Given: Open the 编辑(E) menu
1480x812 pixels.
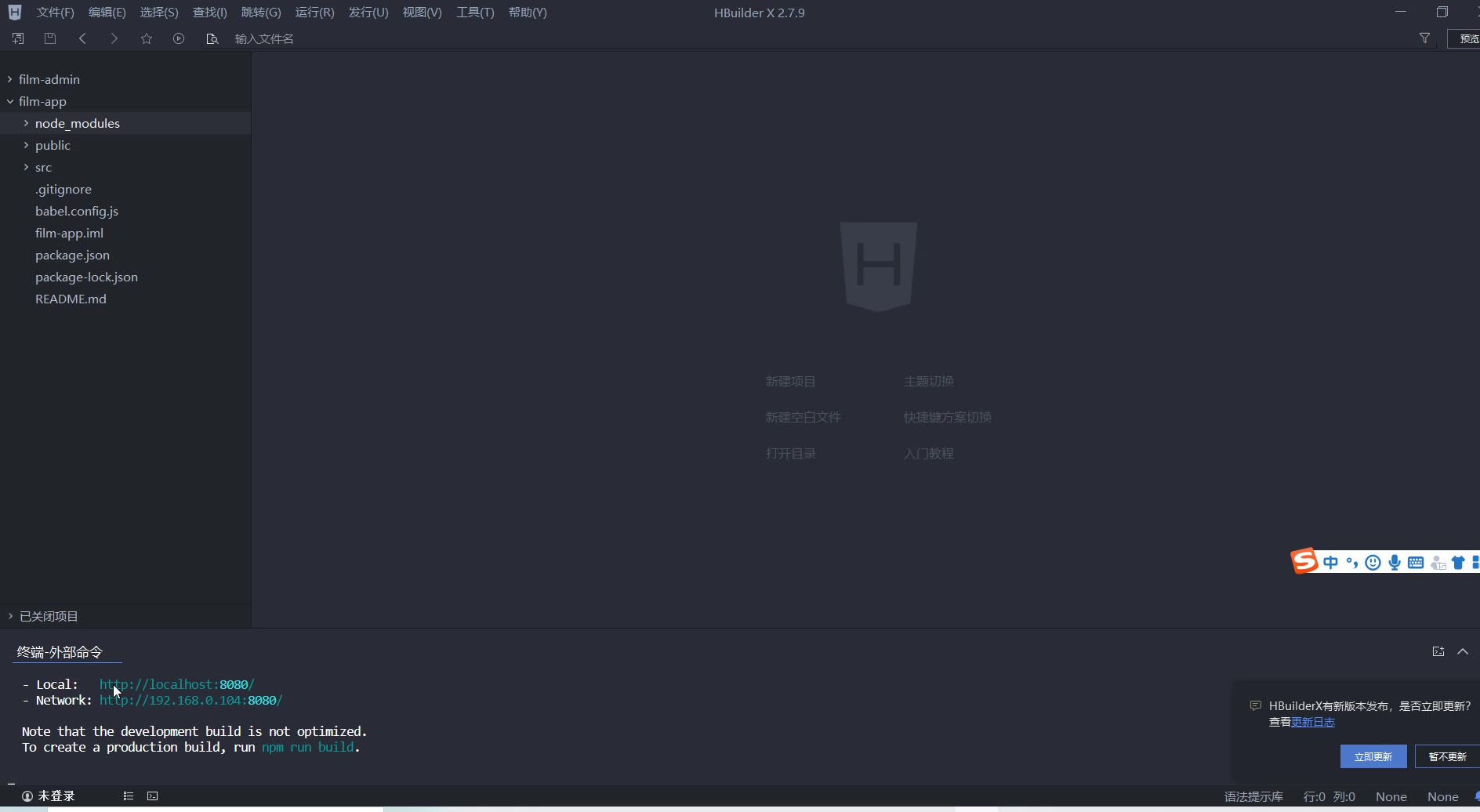Looking at the screenshot, I should click(107, 13).
